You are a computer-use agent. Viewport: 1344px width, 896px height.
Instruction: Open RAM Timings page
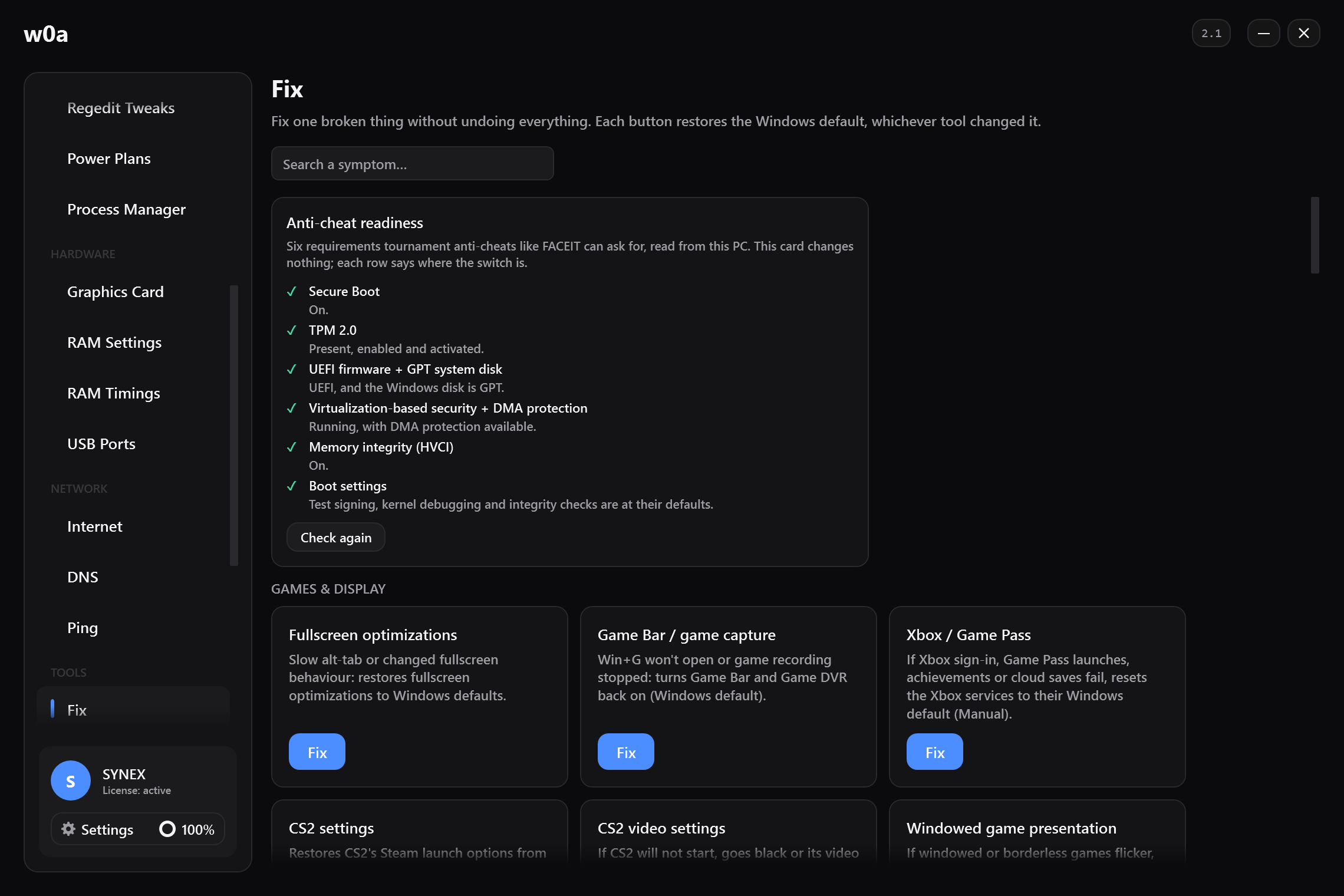tap(114, 393)
